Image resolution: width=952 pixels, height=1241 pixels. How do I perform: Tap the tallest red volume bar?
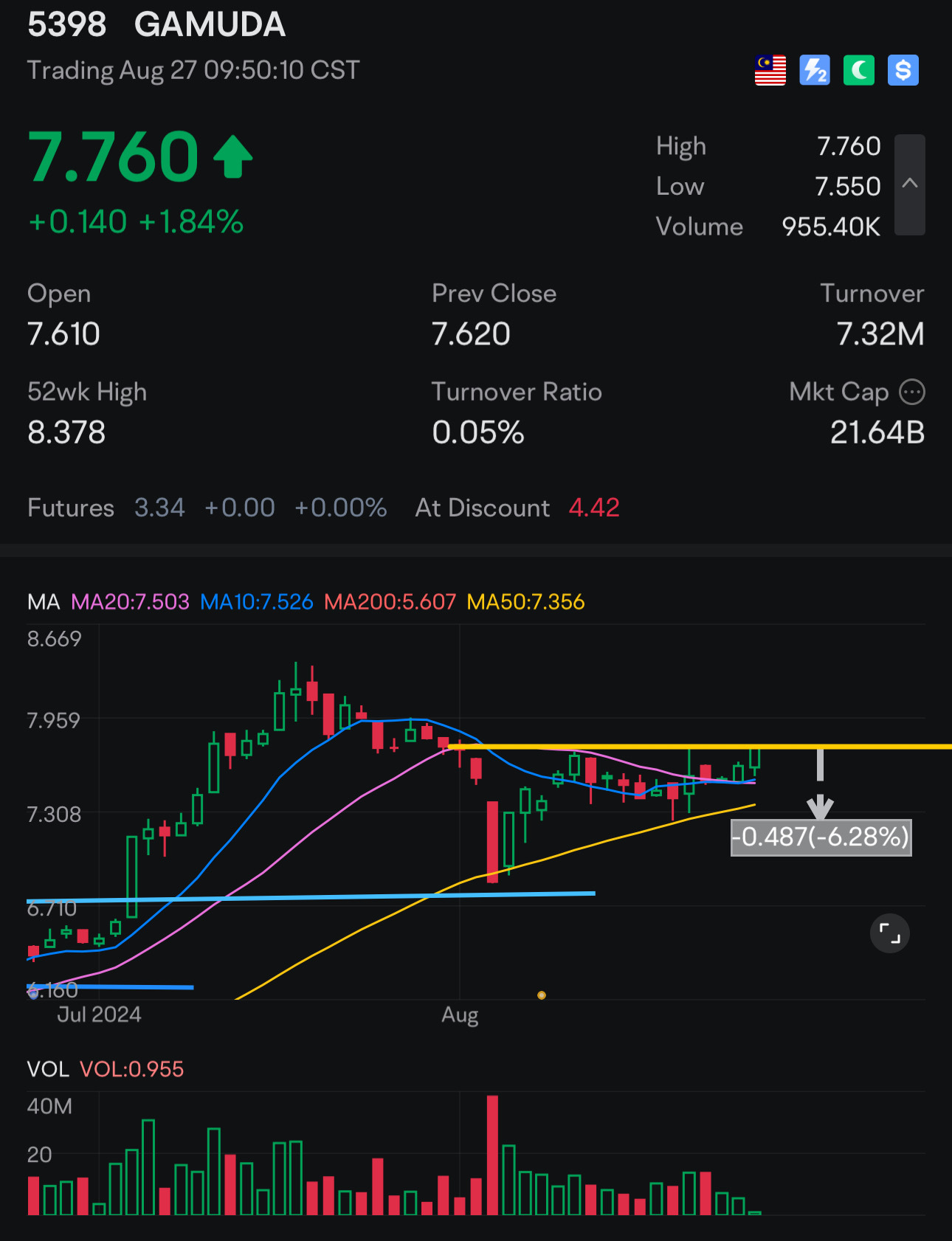pyautogui.click(x=492, y=1155)
